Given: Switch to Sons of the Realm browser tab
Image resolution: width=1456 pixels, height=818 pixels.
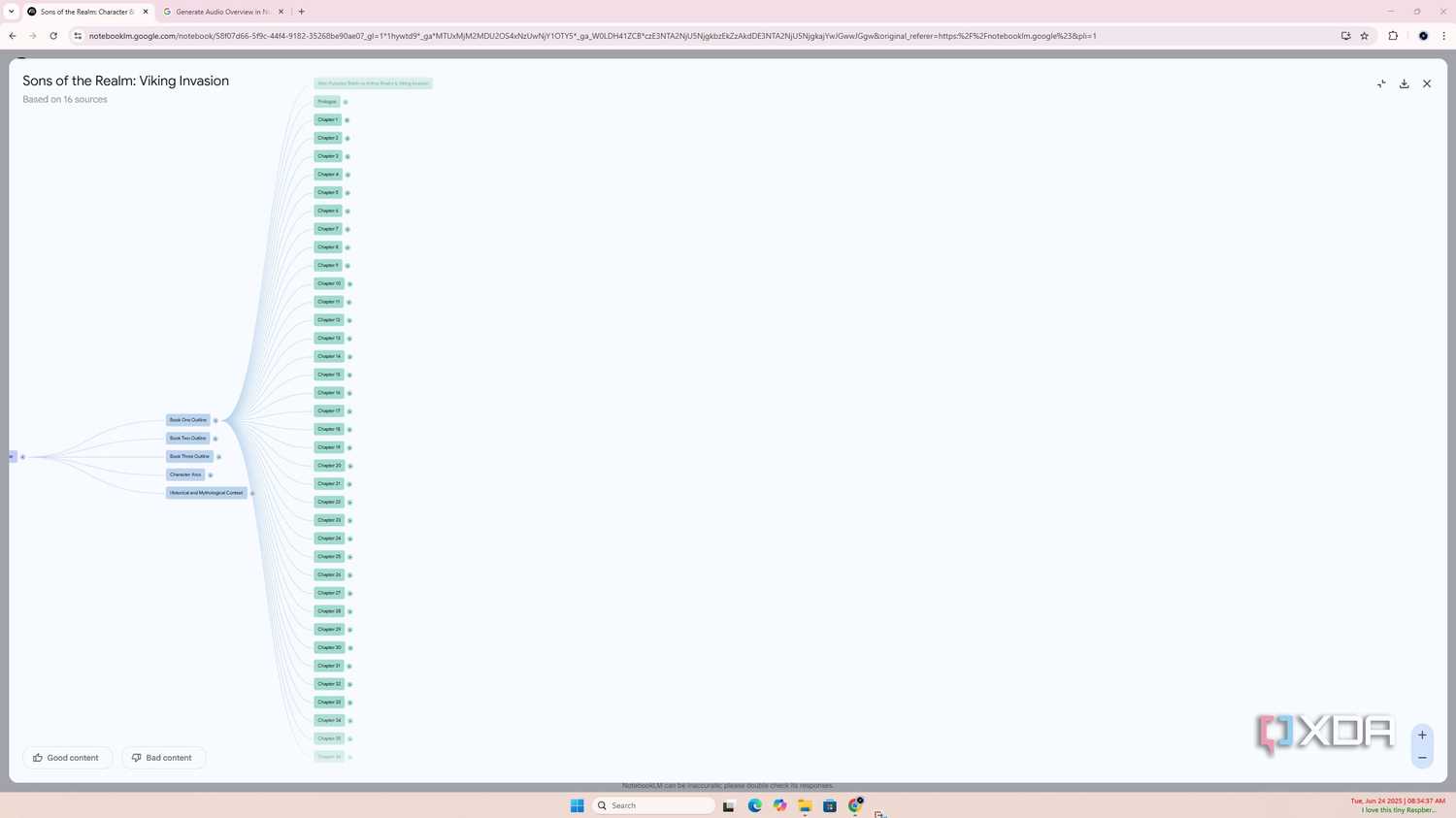Looking at the screenshot, I should click(x=87, y=12).
